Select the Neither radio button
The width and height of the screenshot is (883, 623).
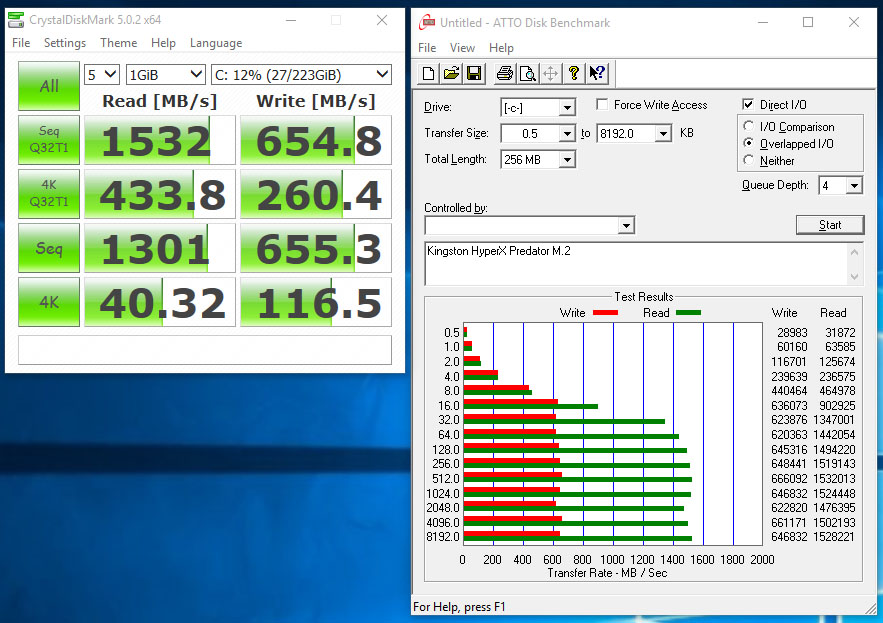click(749, 160)
